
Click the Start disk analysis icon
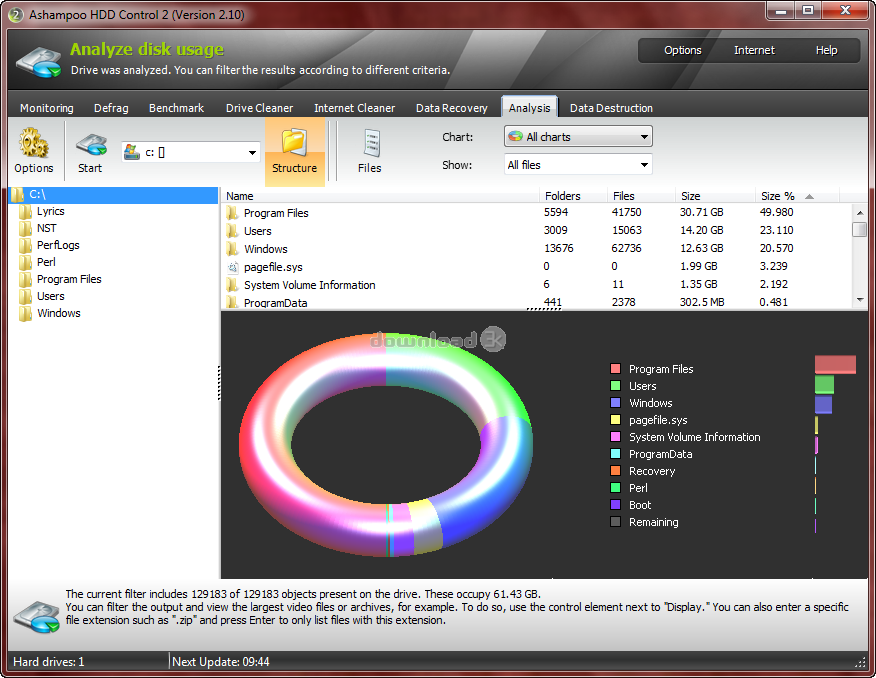point(90,144)
